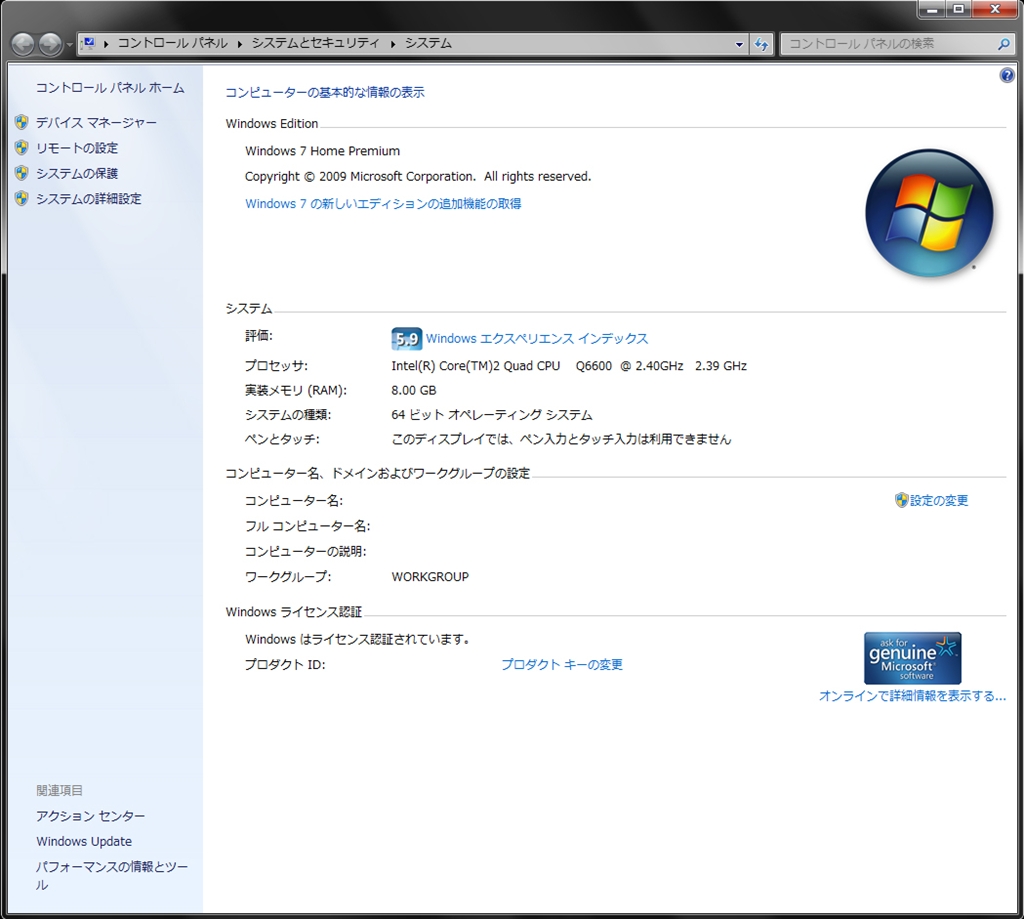This screenshot has width=1024, height=919.
Task: Click the processor value Intel(R) Core(TM)2 Quad
Action: pos(569,366)
